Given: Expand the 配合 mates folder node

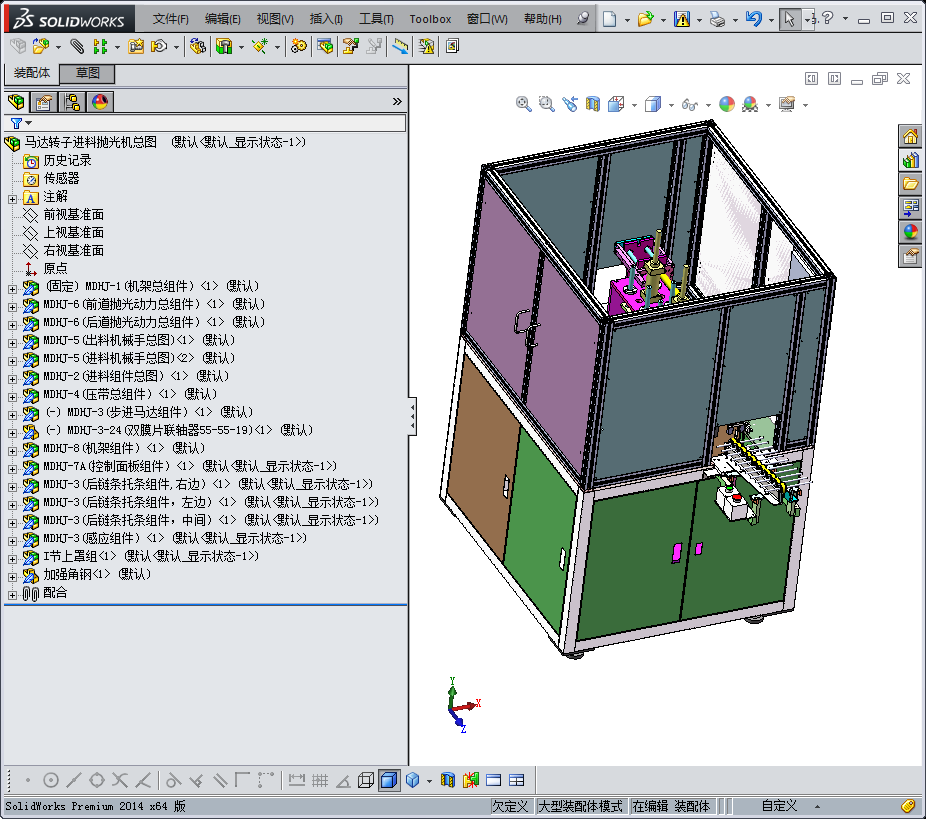Looking at the screenshot, I should [12, 595].
